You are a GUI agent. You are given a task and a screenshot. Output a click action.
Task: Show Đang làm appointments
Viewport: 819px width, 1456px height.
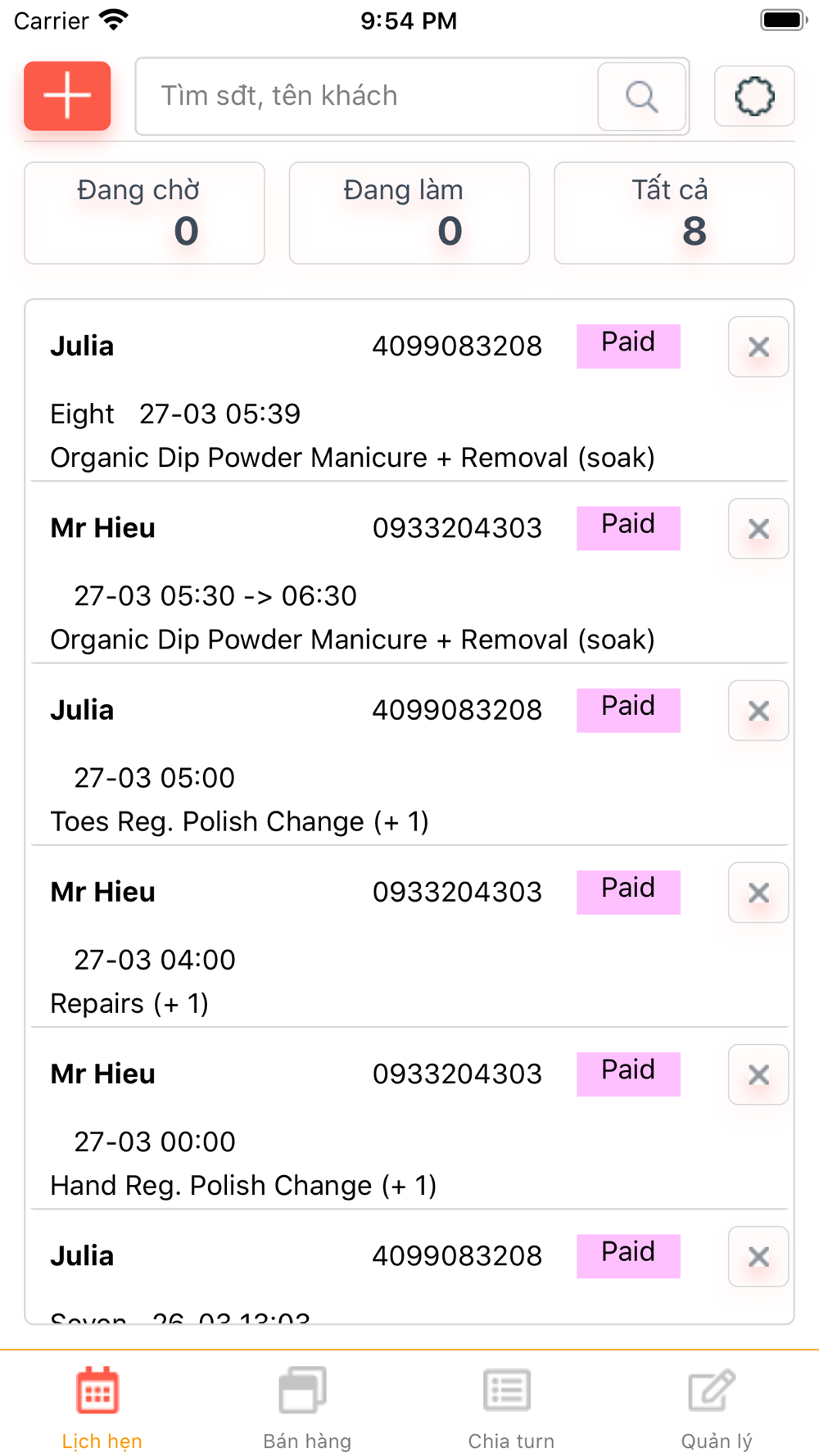(x=409, y=213)
